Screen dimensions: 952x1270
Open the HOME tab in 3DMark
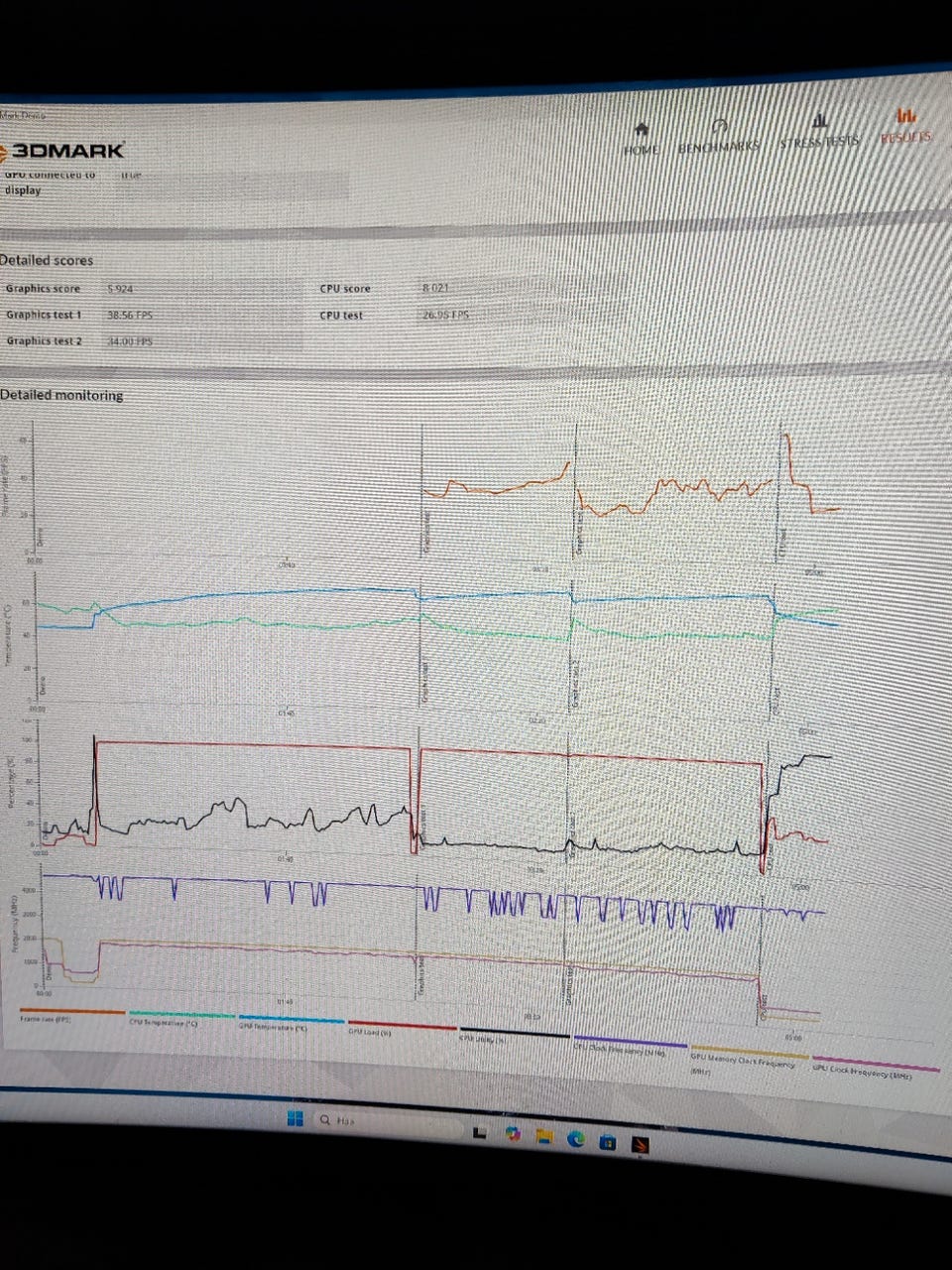(x=642, y=140)
